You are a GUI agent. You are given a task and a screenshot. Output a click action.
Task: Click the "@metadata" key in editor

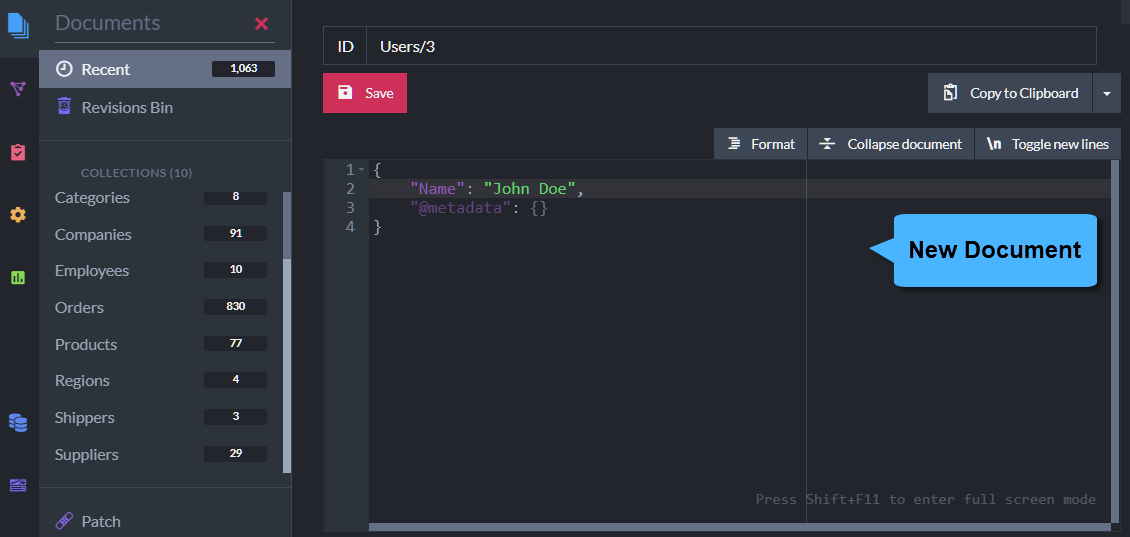(x=461, y=208)
